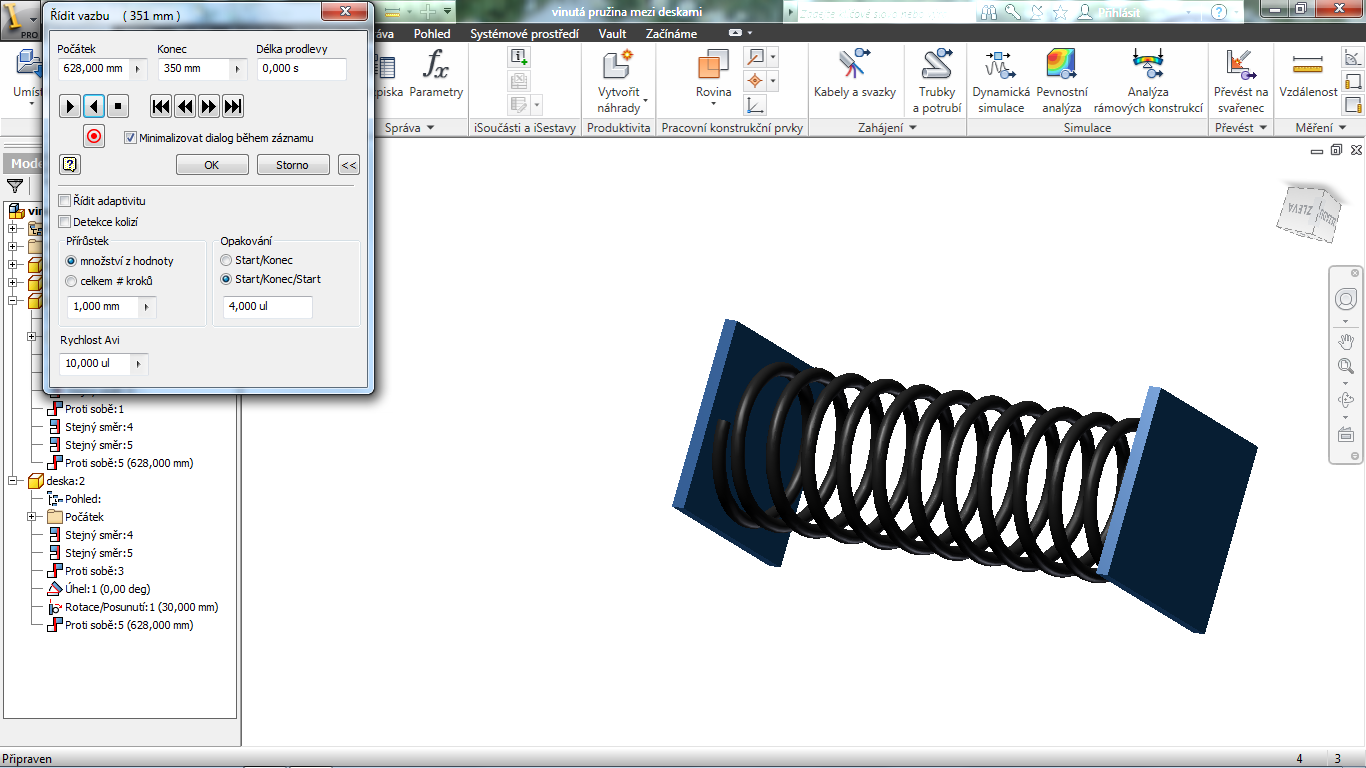Screen dimensions: 1366x768
Task: Open the Vault ribbon tab
Action: click(612, 34)
